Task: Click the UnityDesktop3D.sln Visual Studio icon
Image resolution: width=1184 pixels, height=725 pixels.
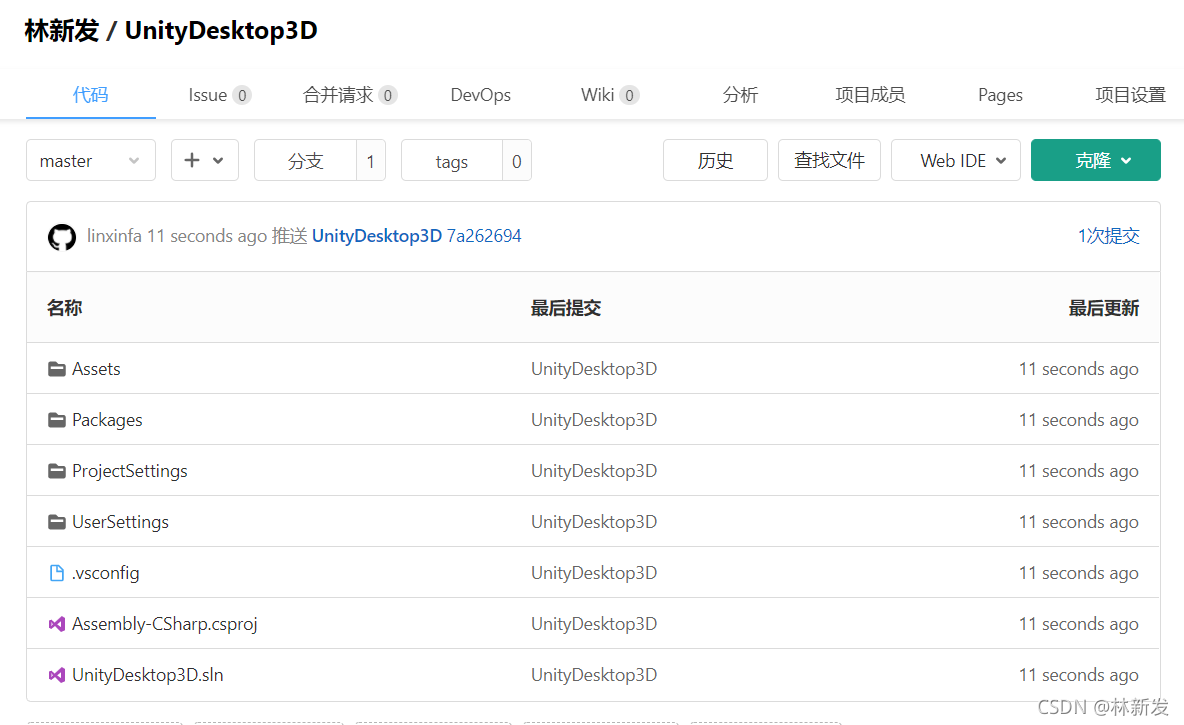Action: coord(57,675)
